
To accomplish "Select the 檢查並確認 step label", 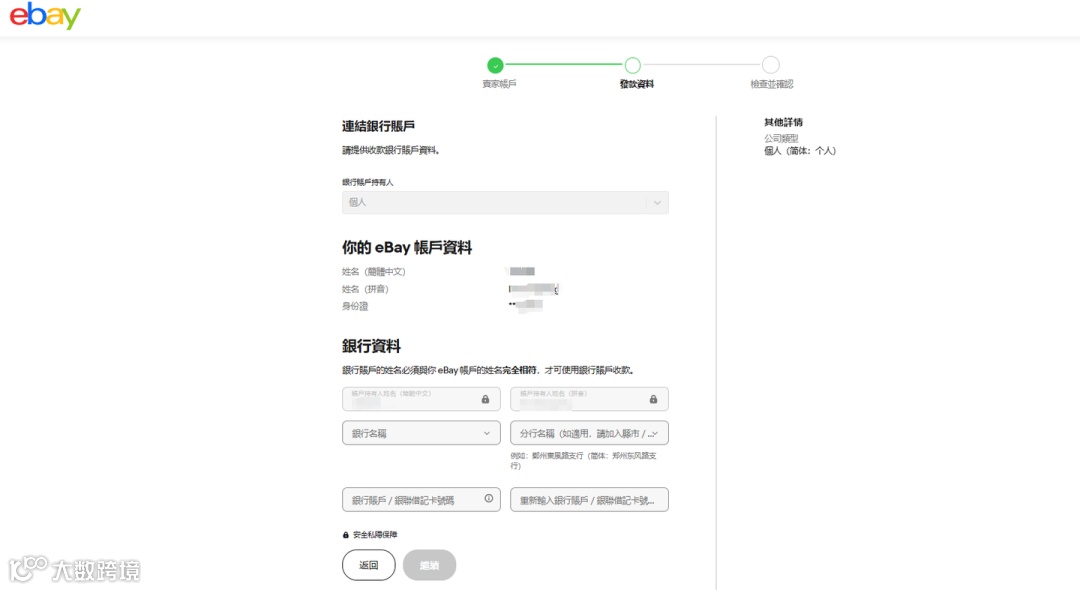I will click(x=771, y=84).
